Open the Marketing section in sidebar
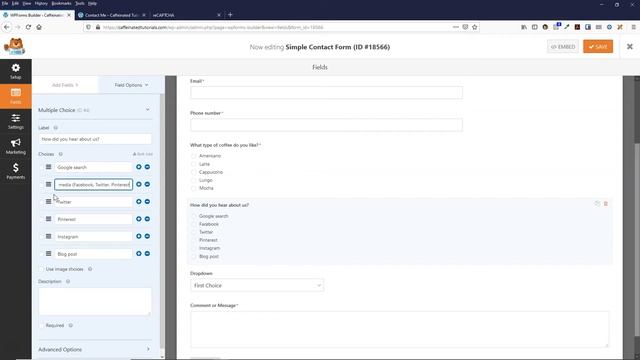This screenshot has width=640, height=360. click(16, 146)
